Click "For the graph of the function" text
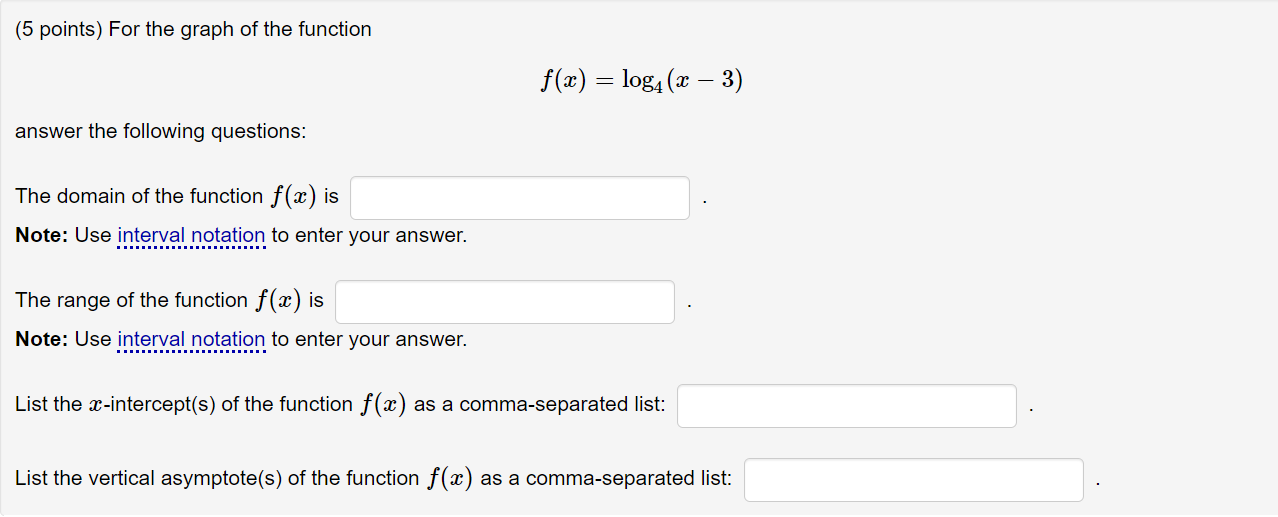Screen dimensions: 1278x517 tap(240, 30)
